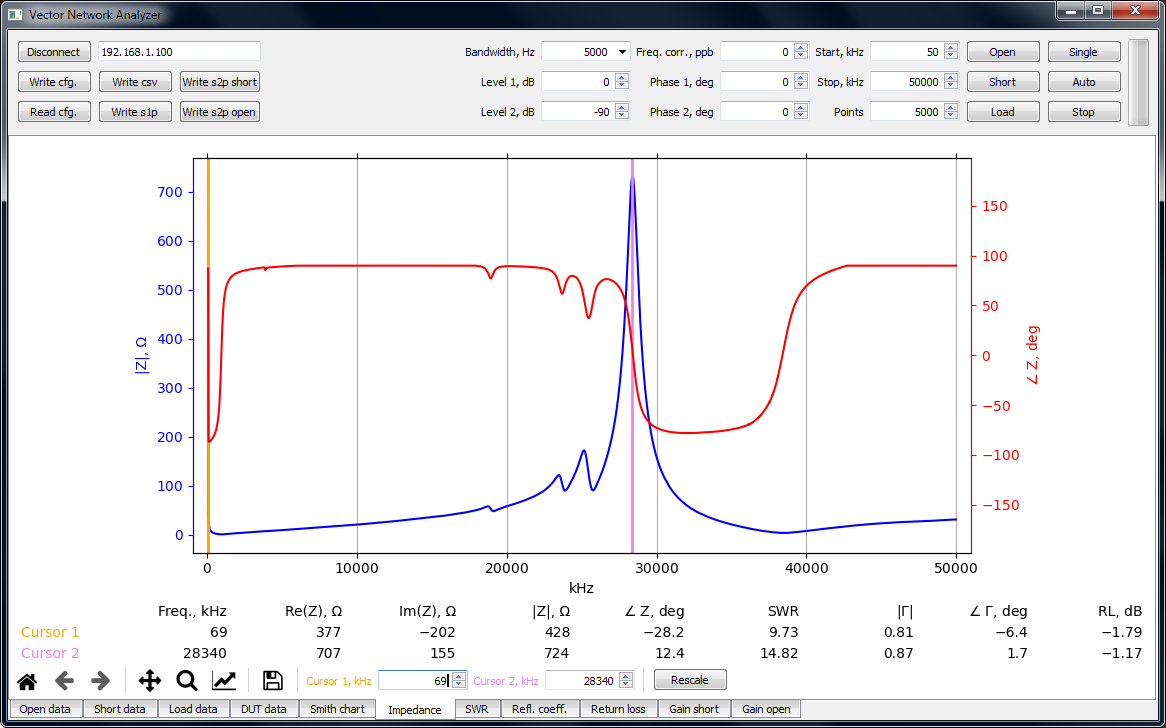Switch to the Smith chart tab
Screen dimensions: 1166x728
[337, 709]
